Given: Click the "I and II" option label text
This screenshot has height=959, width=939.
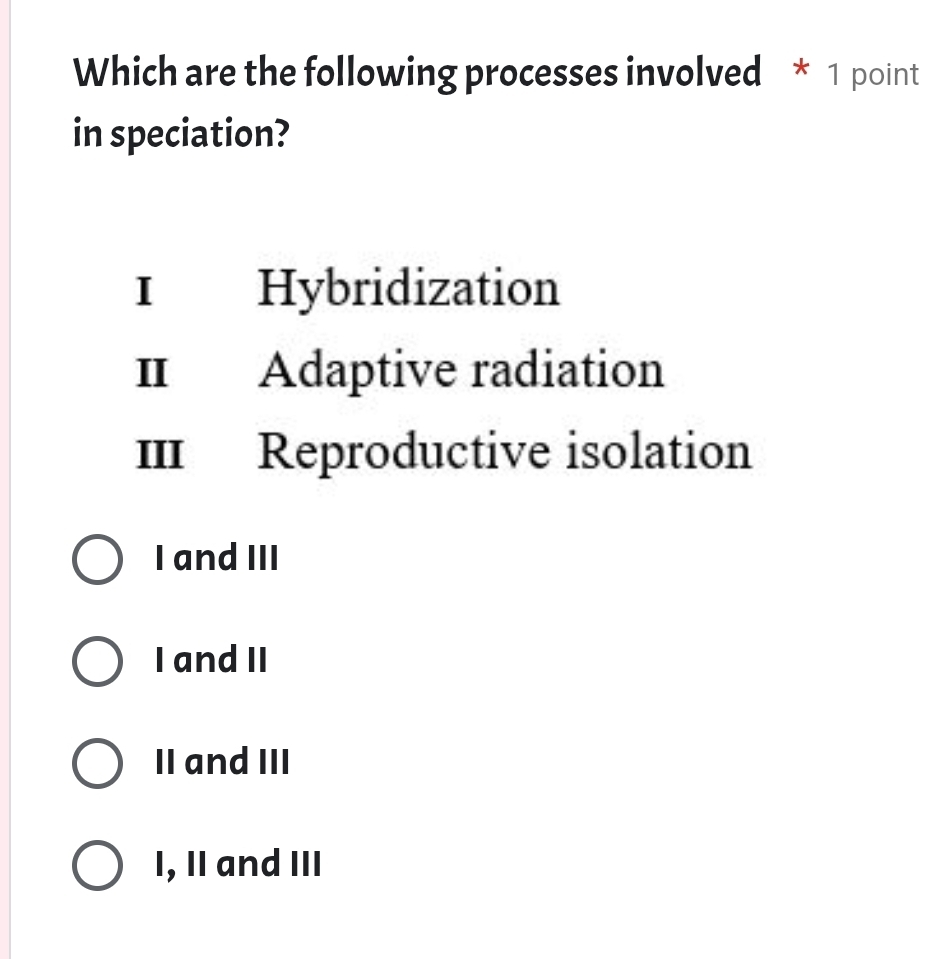Looking at the screenshot, I should coord(210,660).
